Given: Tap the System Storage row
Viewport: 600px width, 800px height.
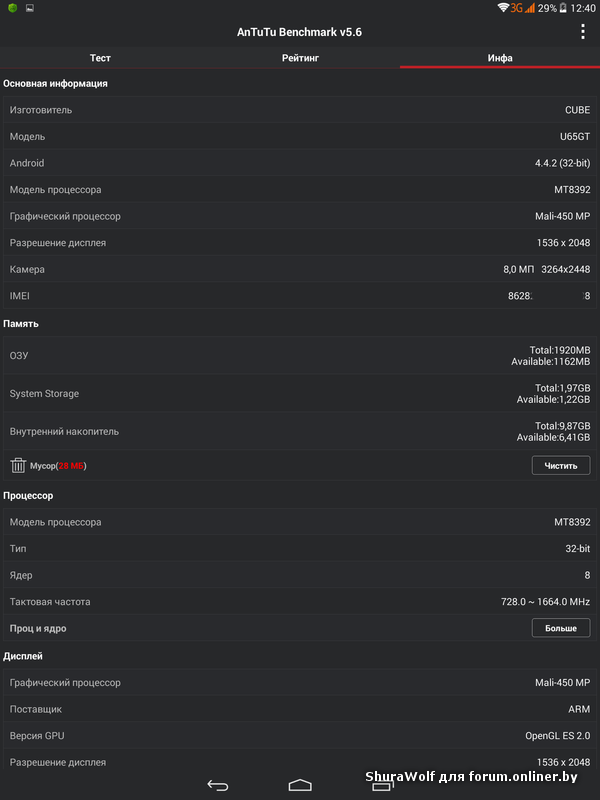Looking at the screenshot, I should (300, 393).
